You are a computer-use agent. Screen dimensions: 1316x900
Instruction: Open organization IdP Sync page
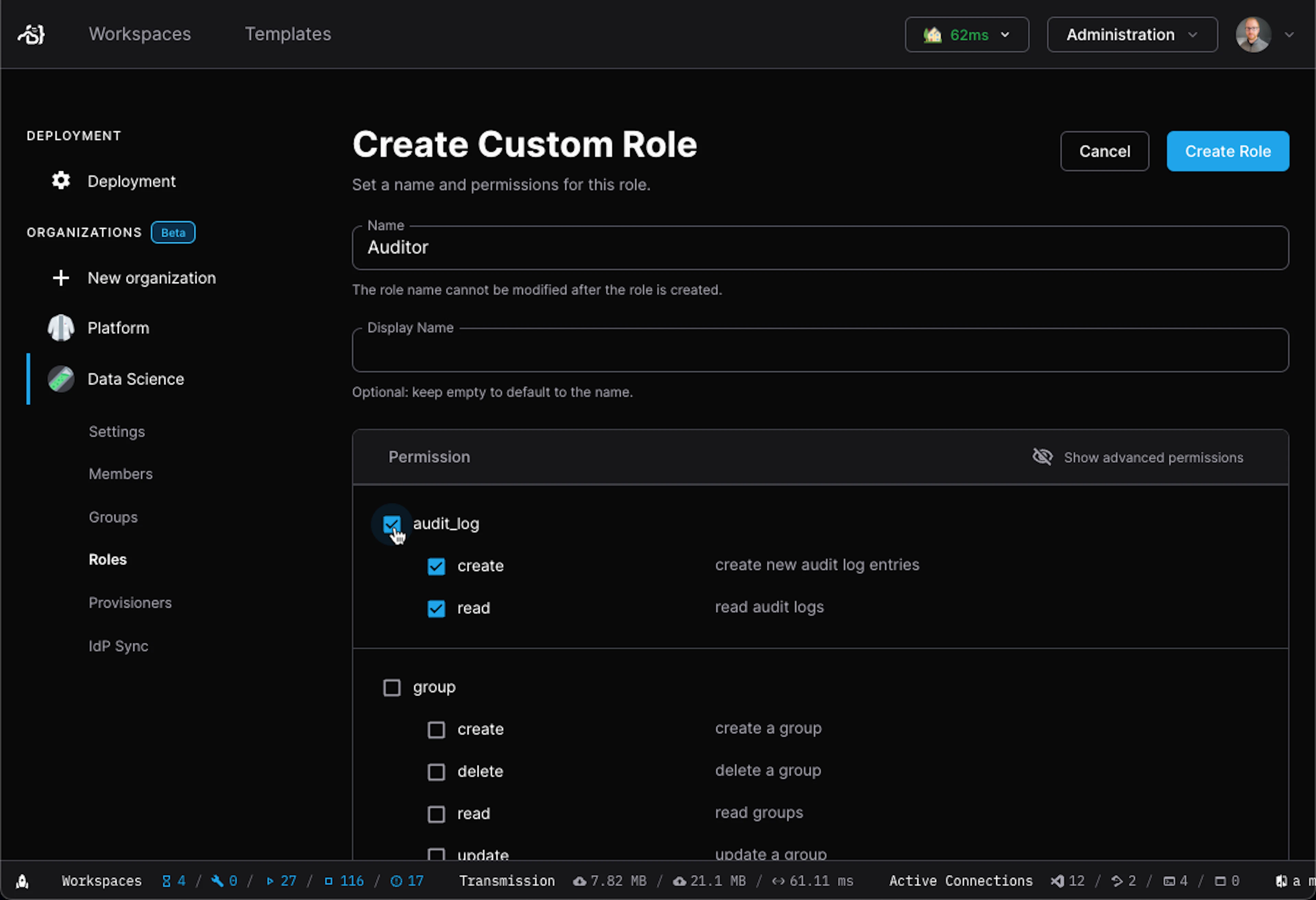tap(118, 646)
